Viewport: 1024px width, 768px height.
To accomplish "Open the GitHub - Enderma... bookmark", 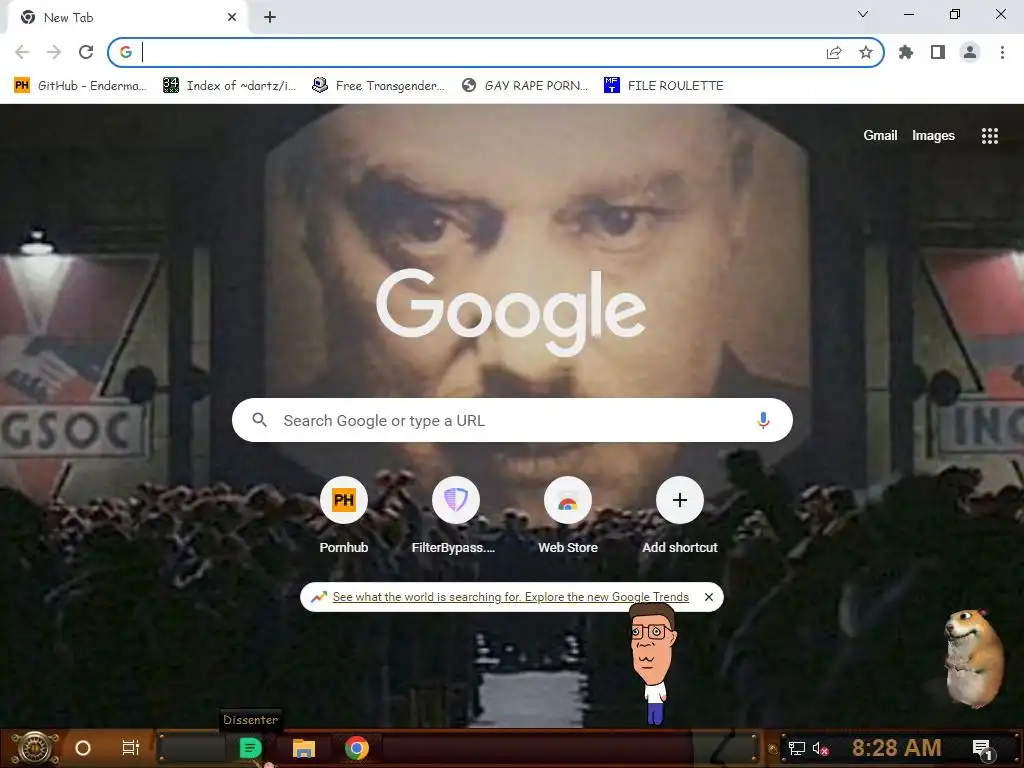I will tap(81, 86).
